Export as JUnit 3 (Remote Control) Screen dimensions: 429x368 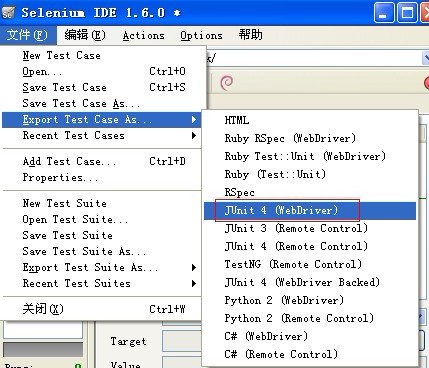[310, 228]
